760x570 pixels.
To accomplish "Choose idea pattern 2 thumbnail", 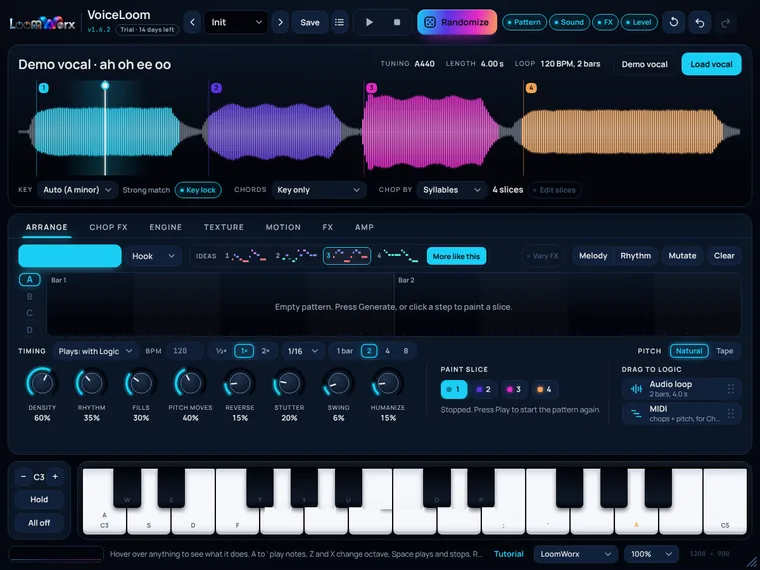I will pos(296,256).
